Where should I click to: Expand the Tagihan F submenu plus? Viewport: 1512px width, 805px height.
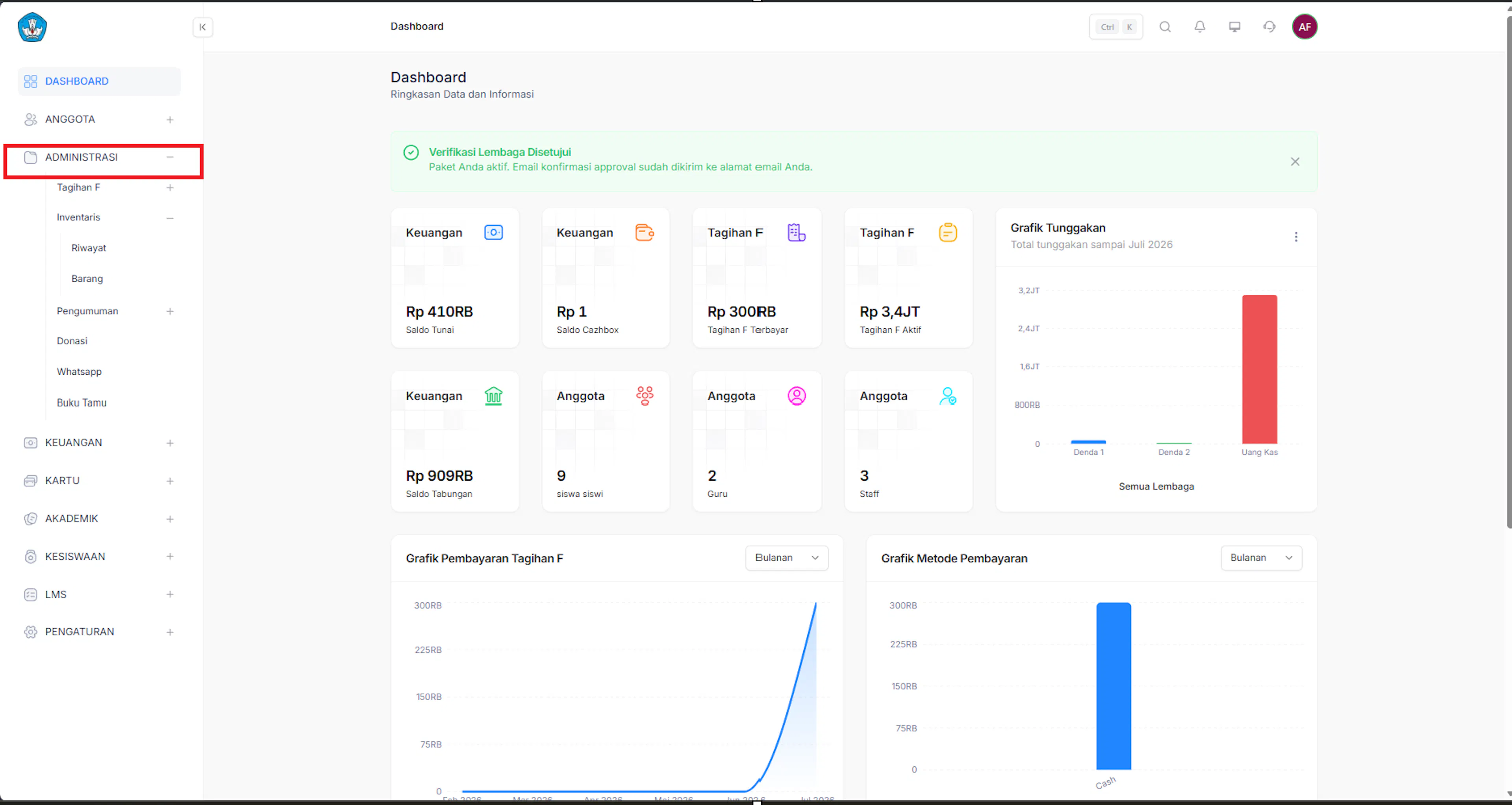point(170,188)
